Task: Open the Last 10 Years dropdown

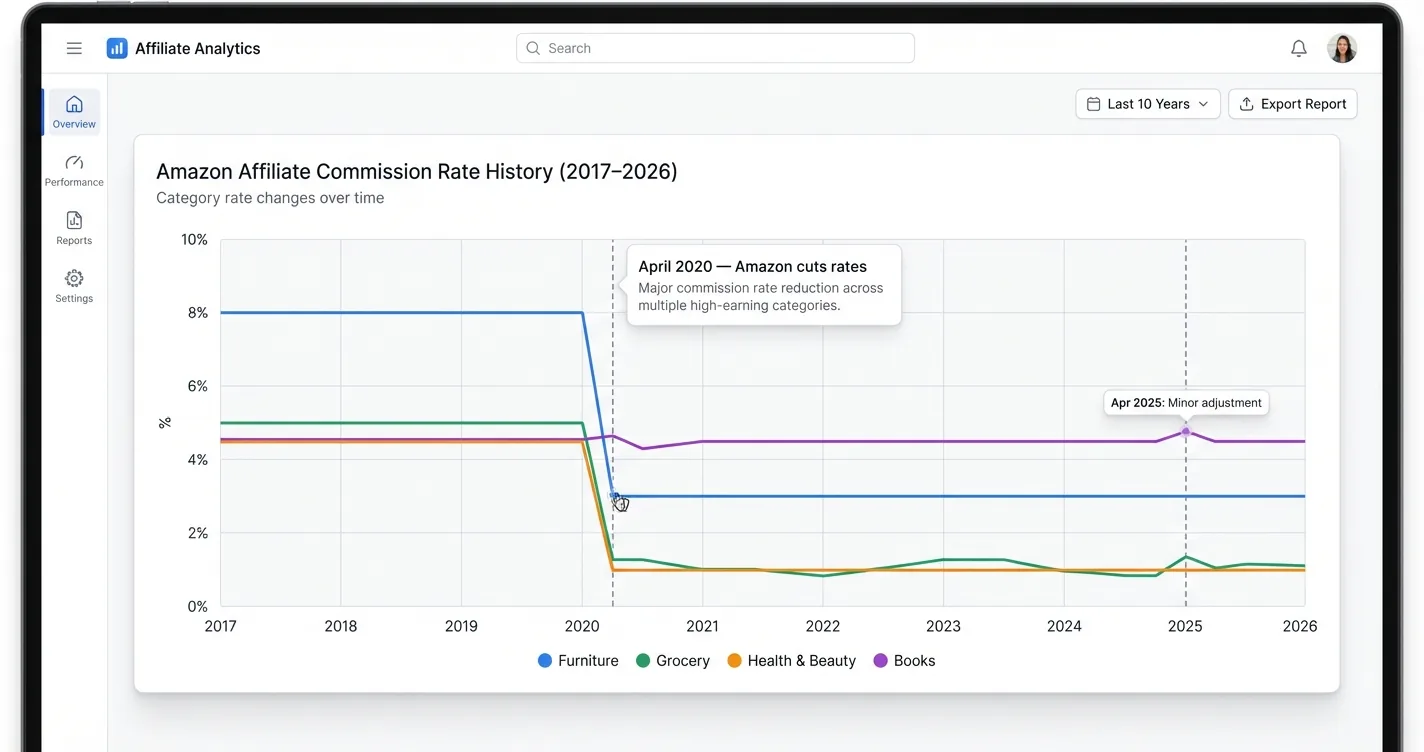Action: pyautogui.click(x=1148, y=103)
